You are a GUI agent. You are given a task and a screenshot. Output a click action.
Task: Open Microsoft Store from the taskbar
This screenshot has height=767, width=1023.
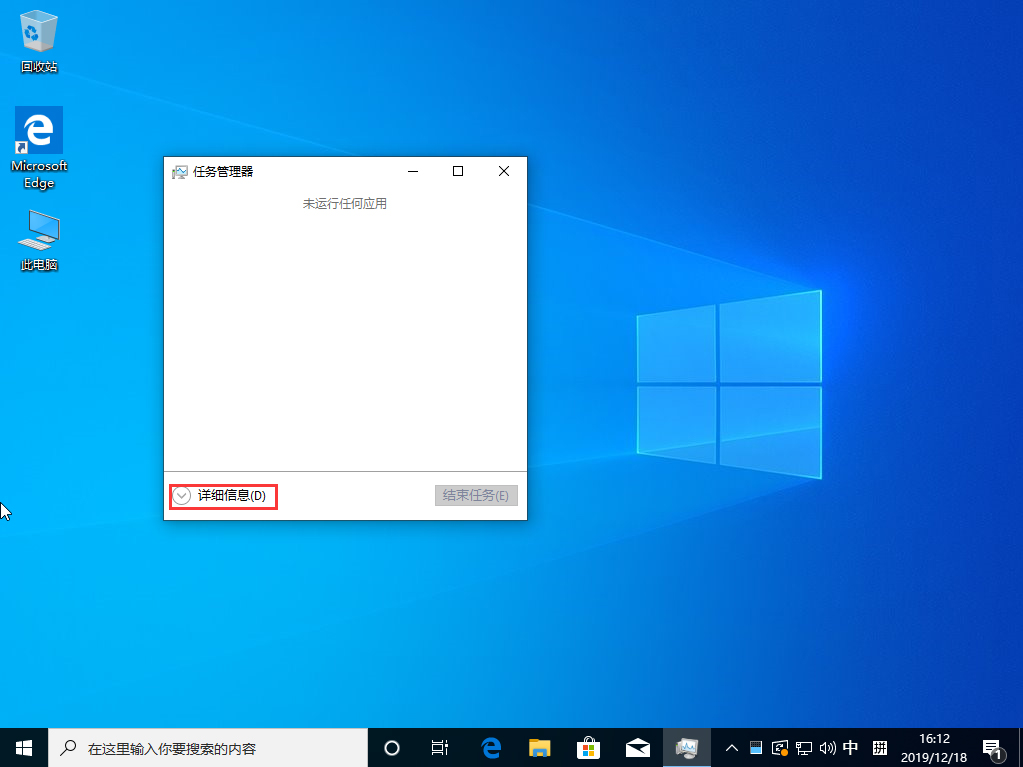pos(588,747)
